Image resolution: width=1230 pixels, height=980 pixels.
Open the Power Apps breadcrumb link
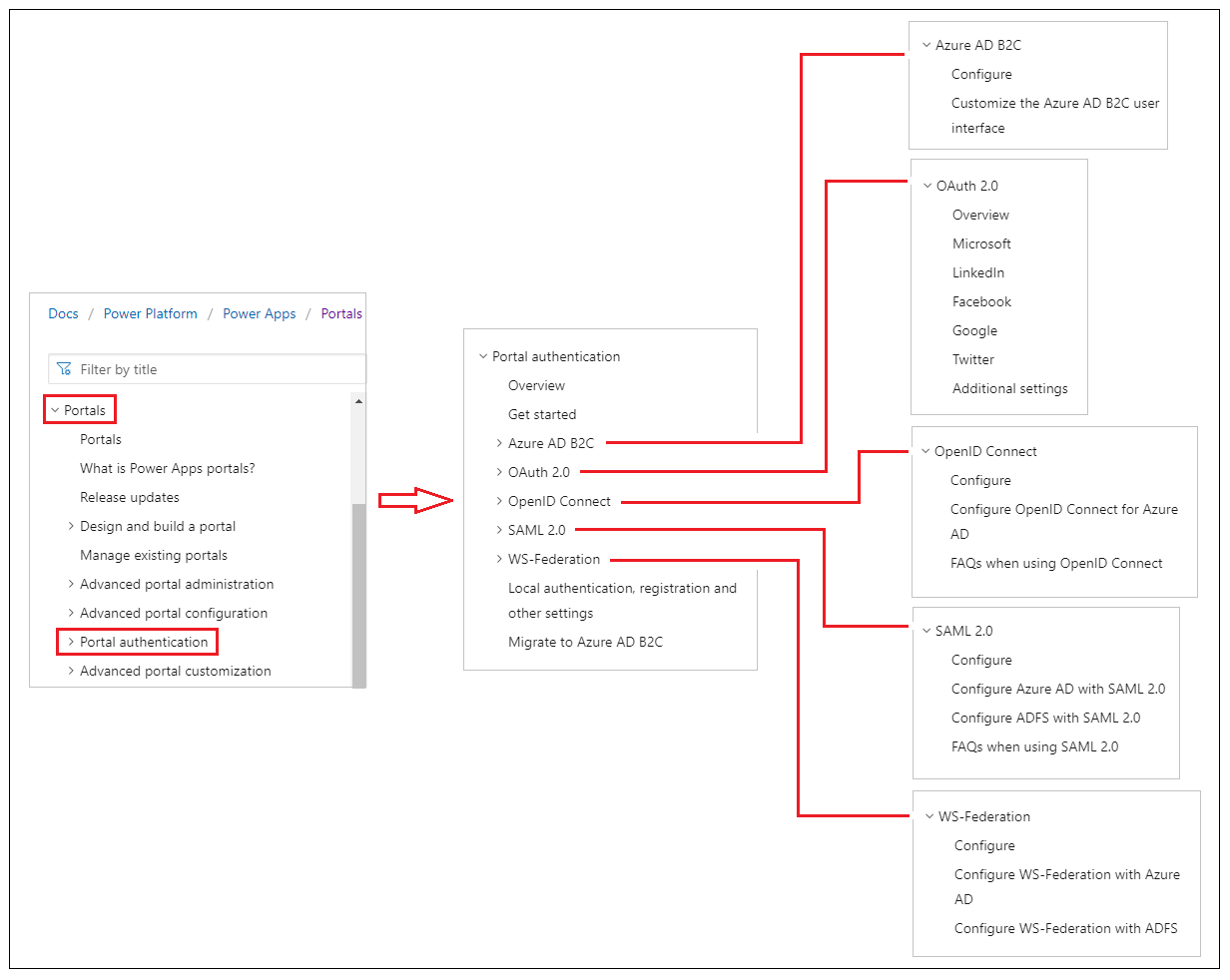pyautogui.click(x=259, y=313)
